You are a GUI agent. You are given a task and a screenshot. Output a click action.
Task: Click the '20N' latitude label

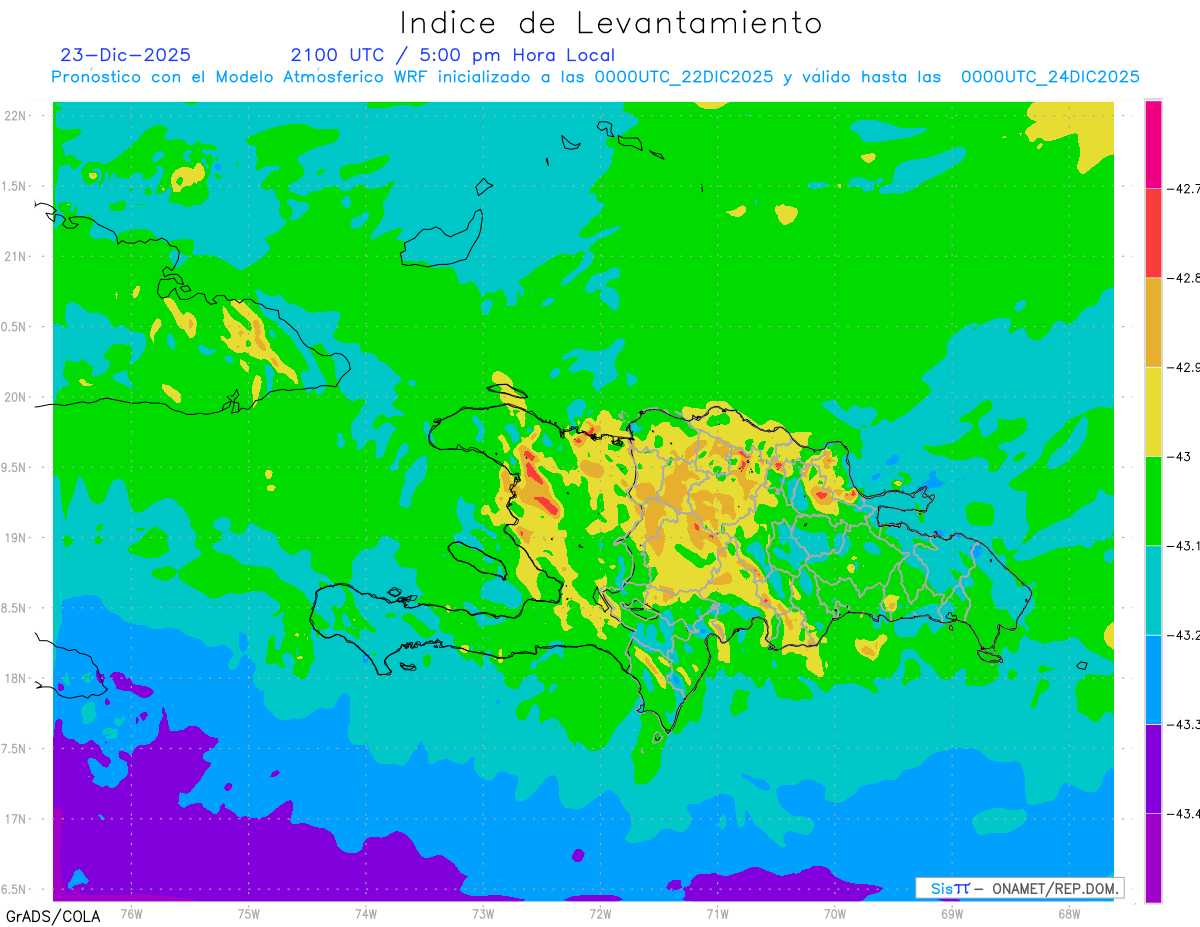(x=17, y=397)
